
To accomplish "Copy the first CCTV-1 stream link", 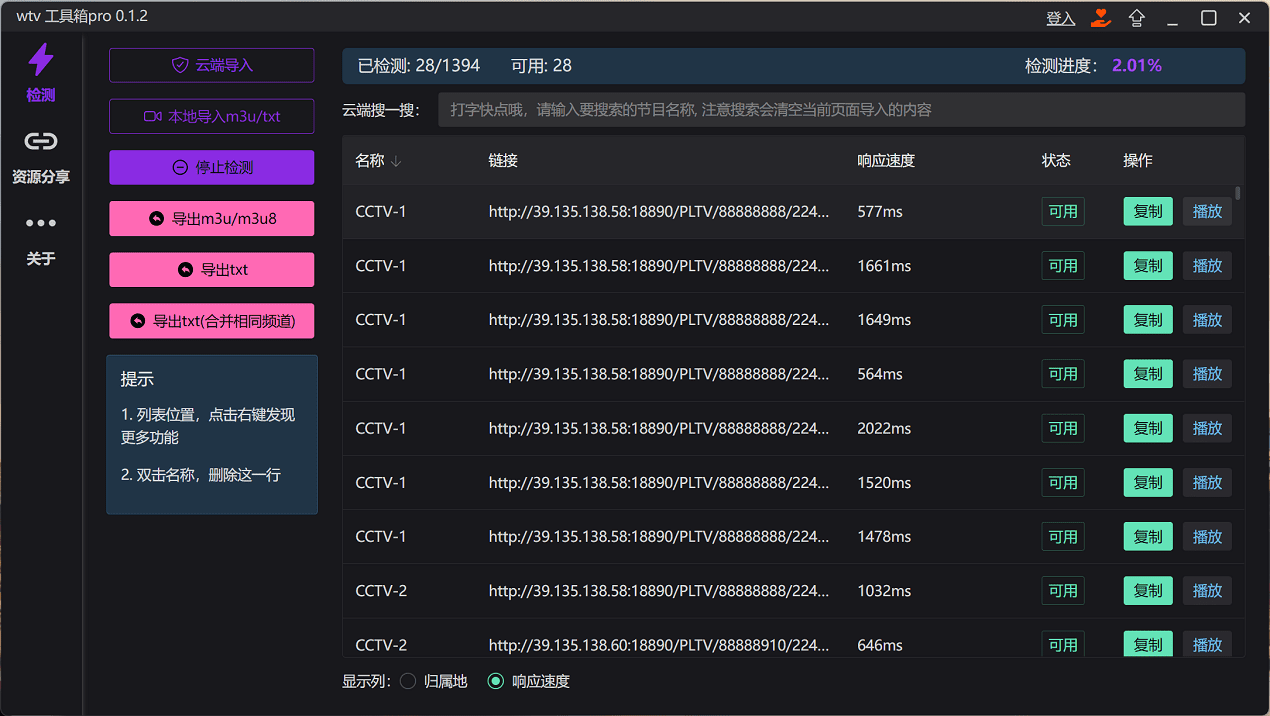I will [x=1147, y=211].
